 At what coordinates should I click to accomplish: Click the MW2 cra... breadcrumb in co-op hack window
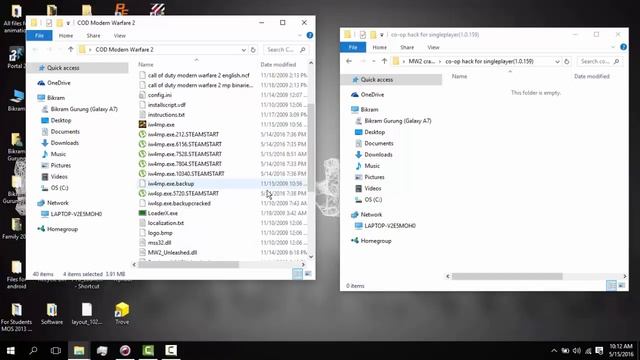pos(422,62)
